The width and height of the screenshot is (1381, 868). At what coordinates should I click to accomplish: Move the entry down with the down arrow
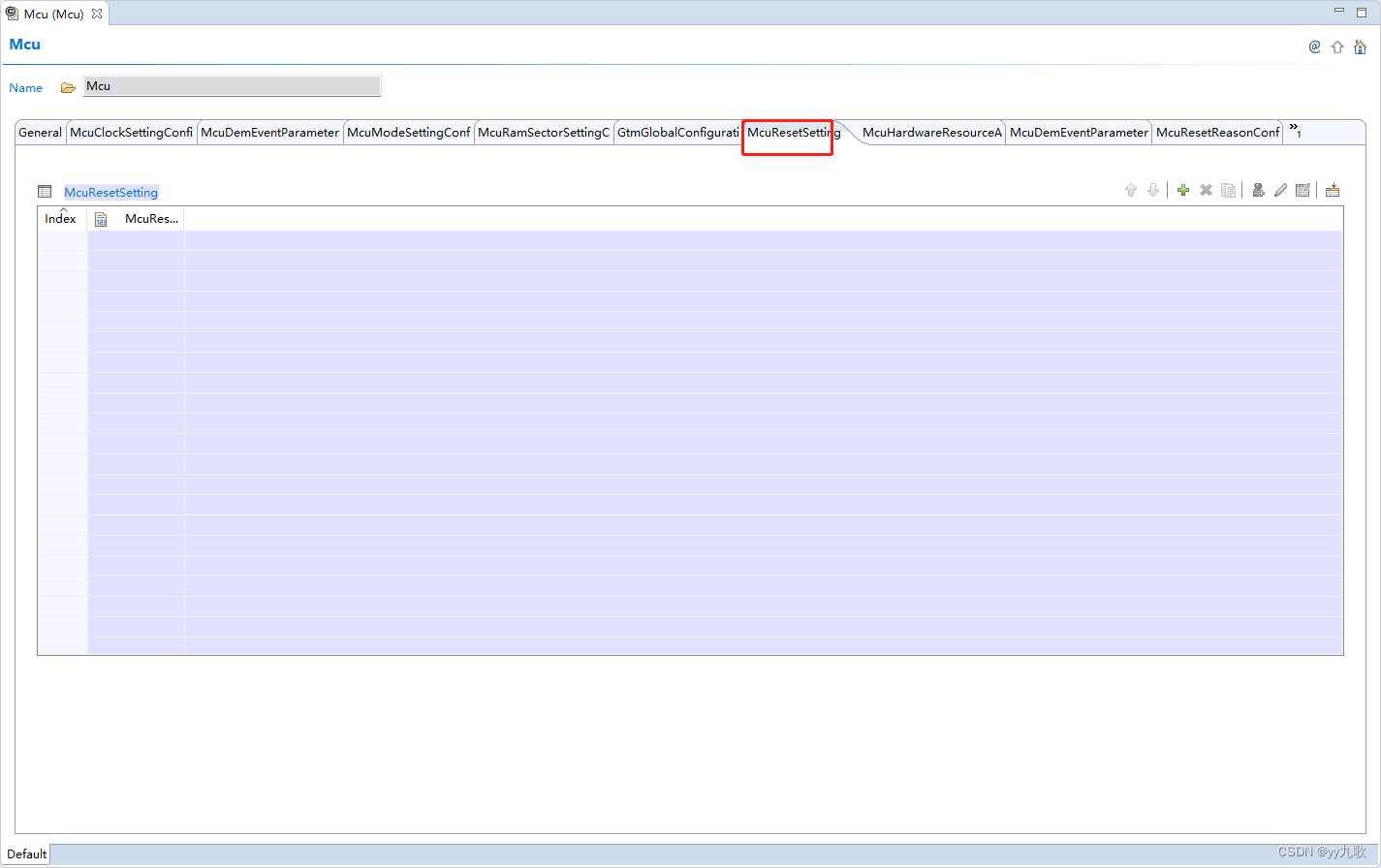point(1153,190)
